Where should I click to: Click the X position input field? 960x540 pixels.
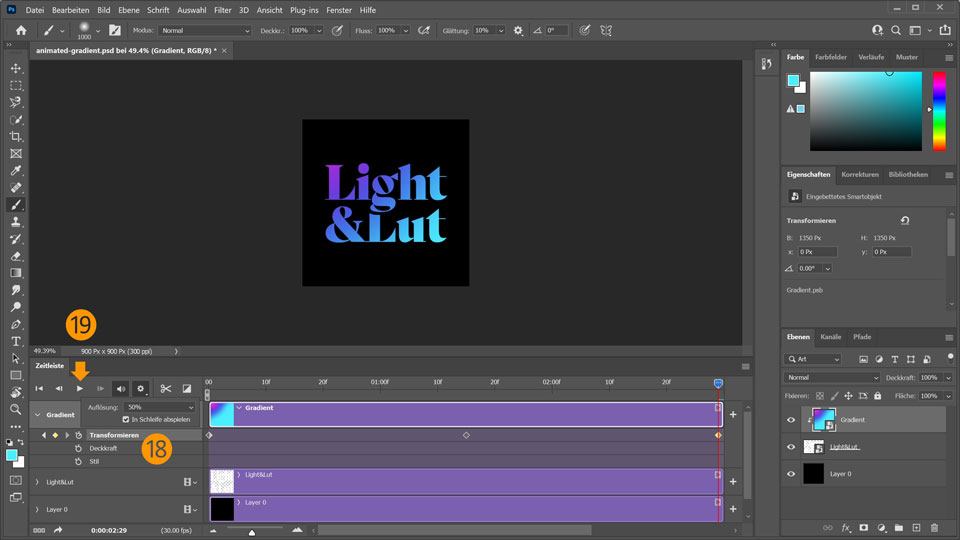[x=818, y=252]
